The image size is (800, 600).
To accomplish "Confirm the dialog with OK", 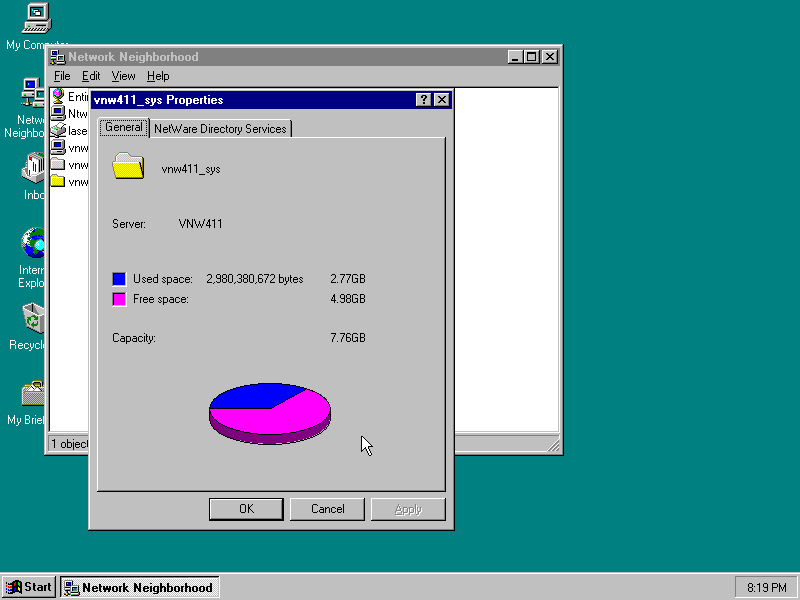I will (246, 509).
